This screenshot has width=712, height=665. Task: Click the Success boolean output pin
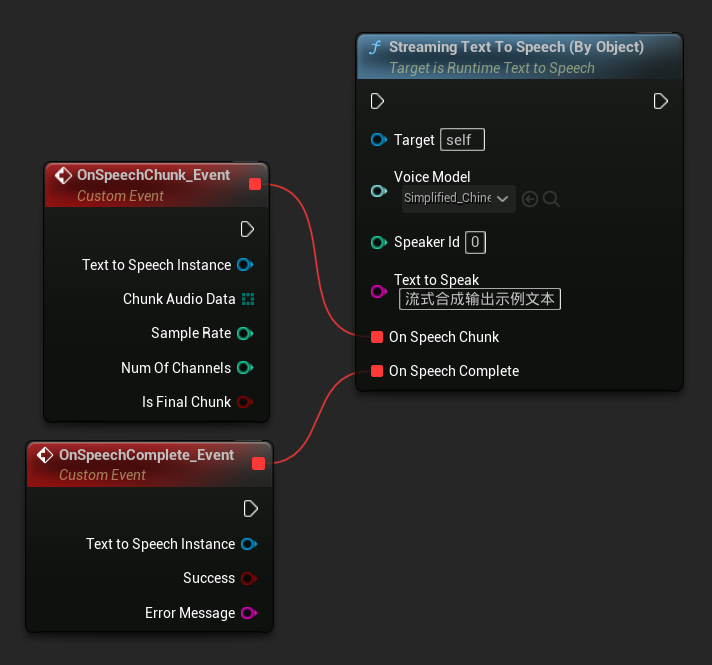pos(249,578)
